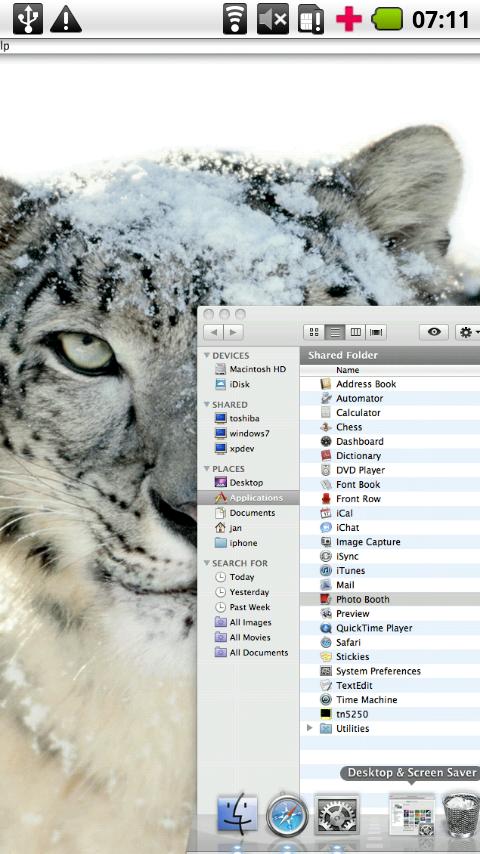Select iChat in list
This screenshot has width=480, height=854.
390,527
